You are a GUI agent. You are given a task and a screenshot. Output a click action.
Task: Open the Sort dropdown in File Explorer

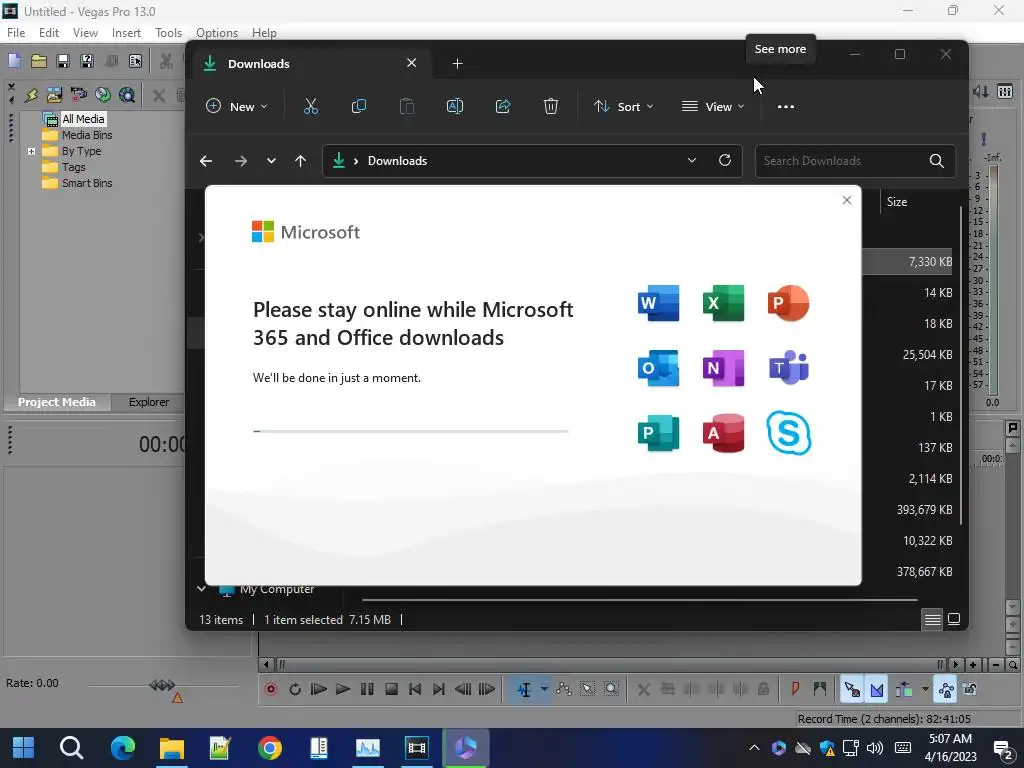tap(624, 106)
